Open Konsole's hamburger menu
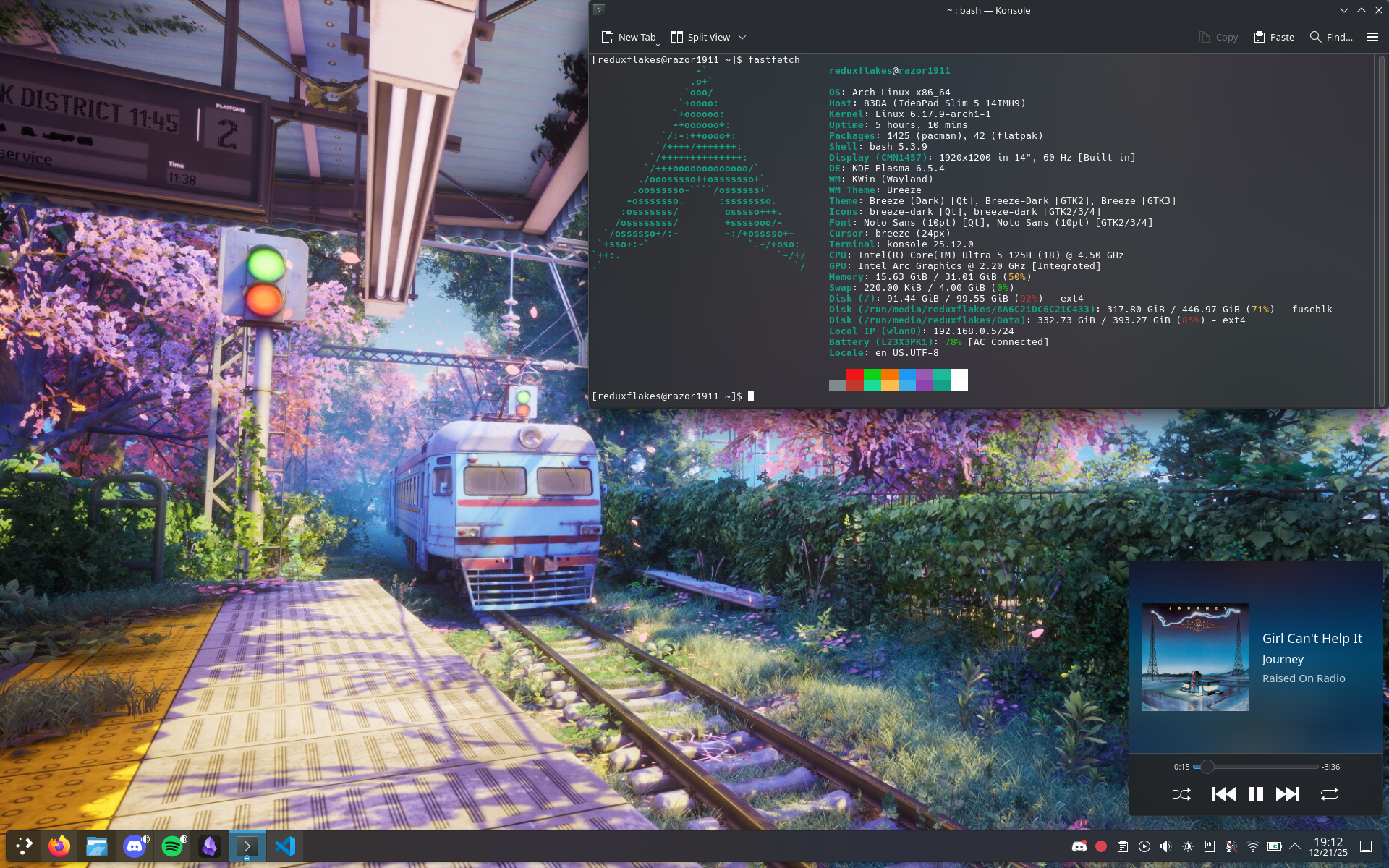Image resolution: width=1389 pixels, height=868 pixels. (1372, 37)
